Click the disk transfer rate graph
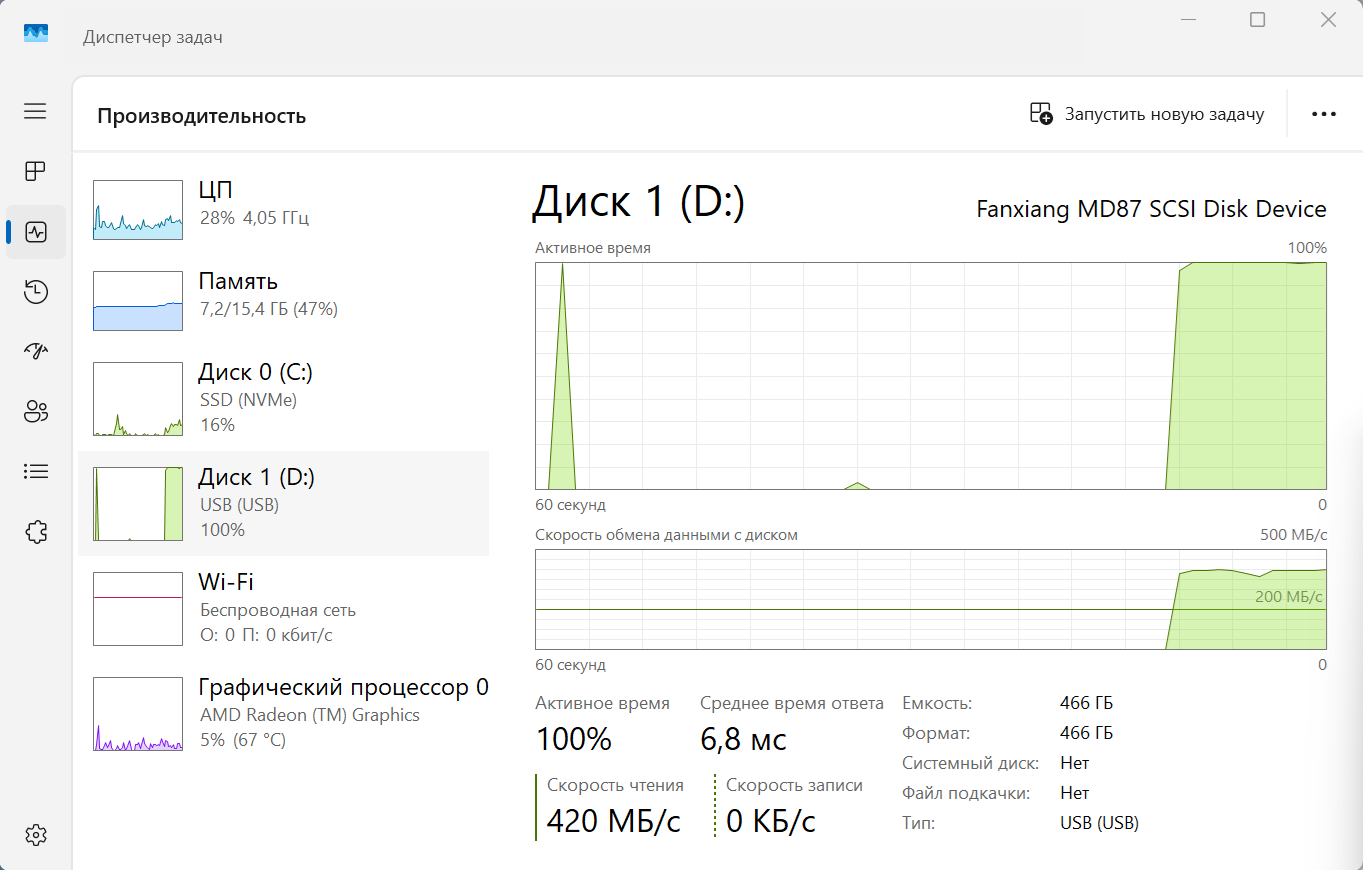This screenshot has height=870, width=1363. click(930, 600)
